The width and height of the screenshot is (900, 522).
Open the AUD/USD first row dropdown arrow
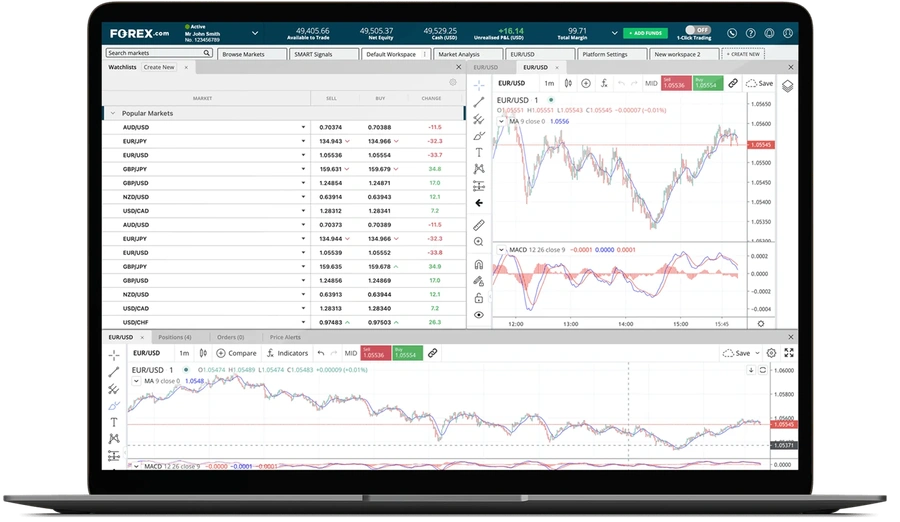(x=303, y=127)
